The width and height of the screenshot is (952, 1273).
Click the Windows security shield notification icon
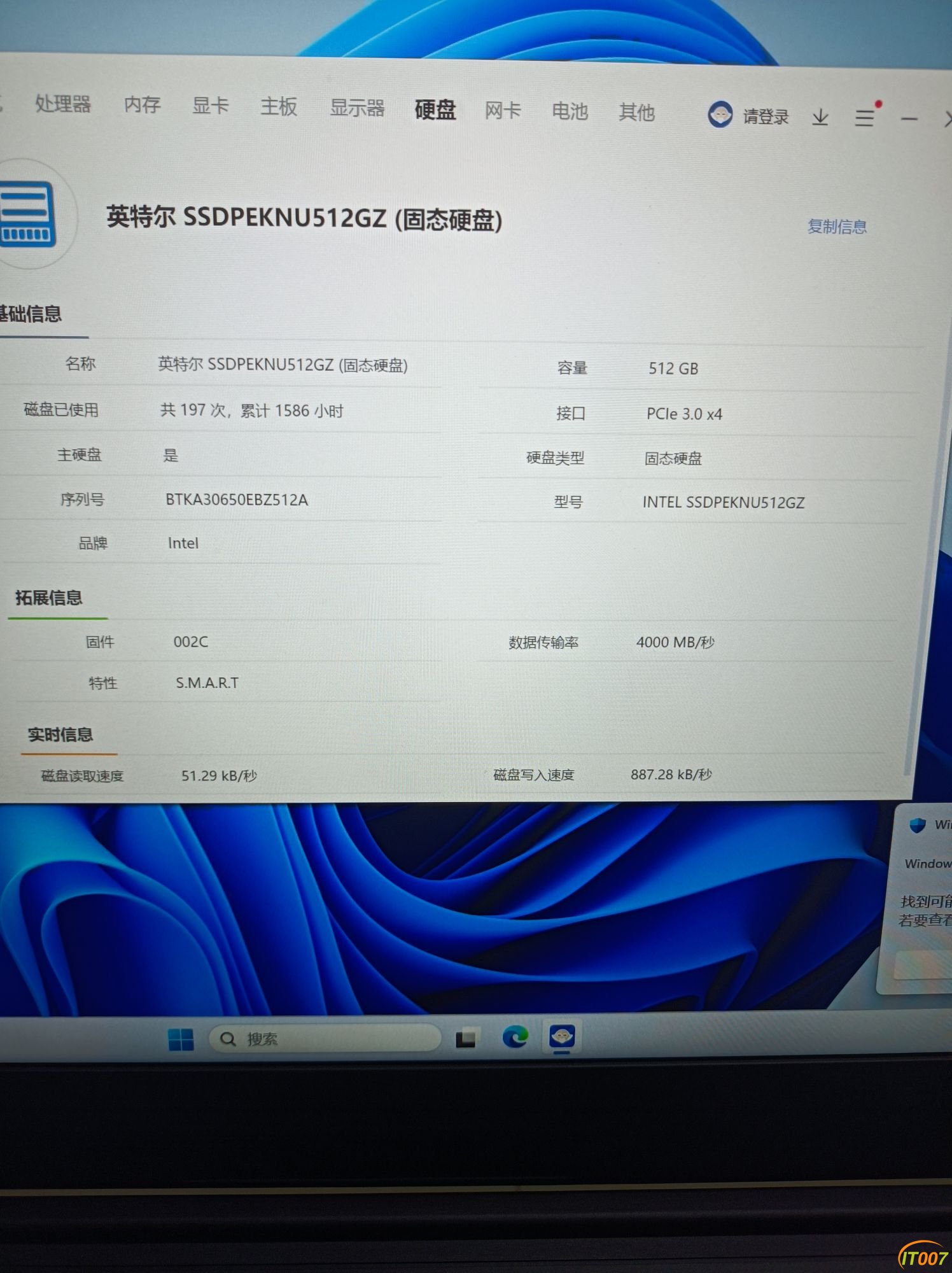tap(917, 826)
